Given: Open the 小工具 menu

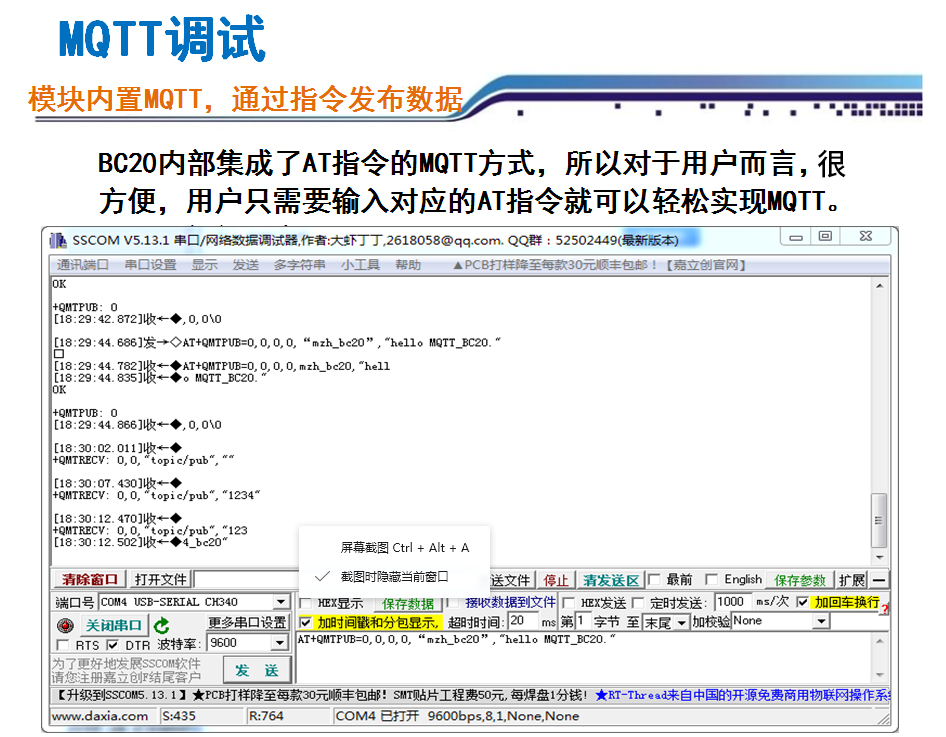Looking at the screenshot, I should coord(360,266).
